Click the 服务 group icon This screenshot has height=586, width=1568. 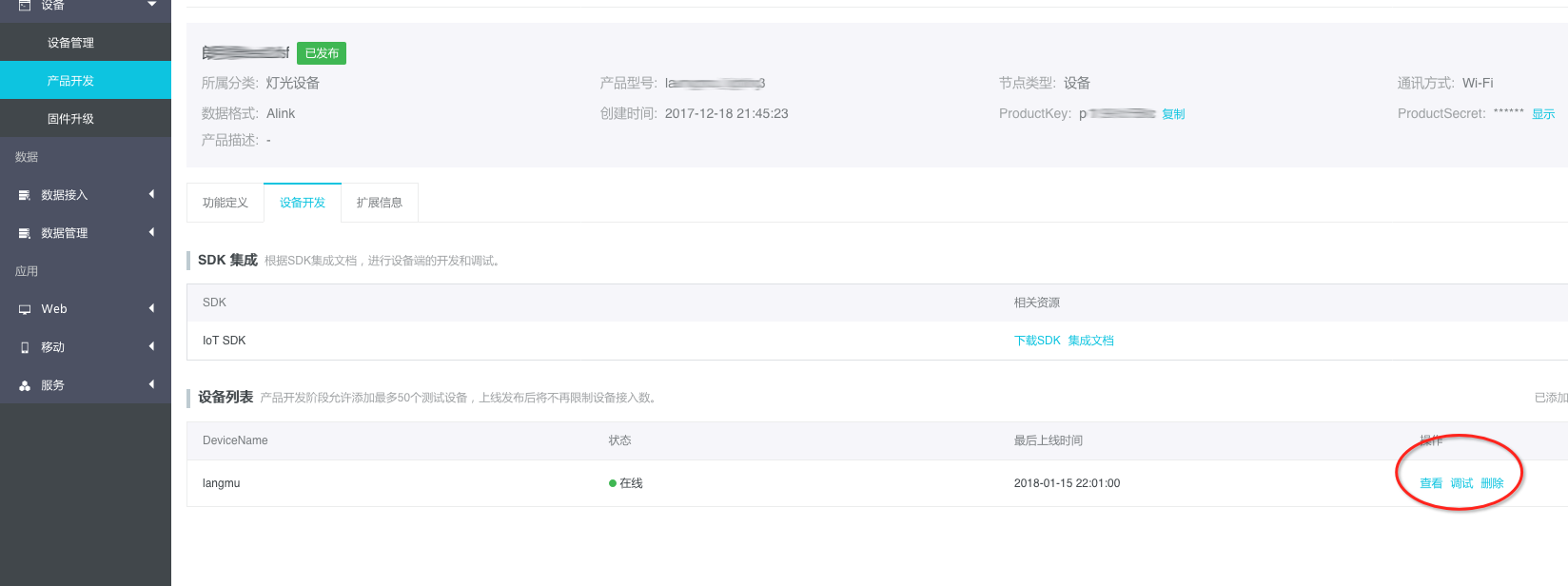point(25,385)
